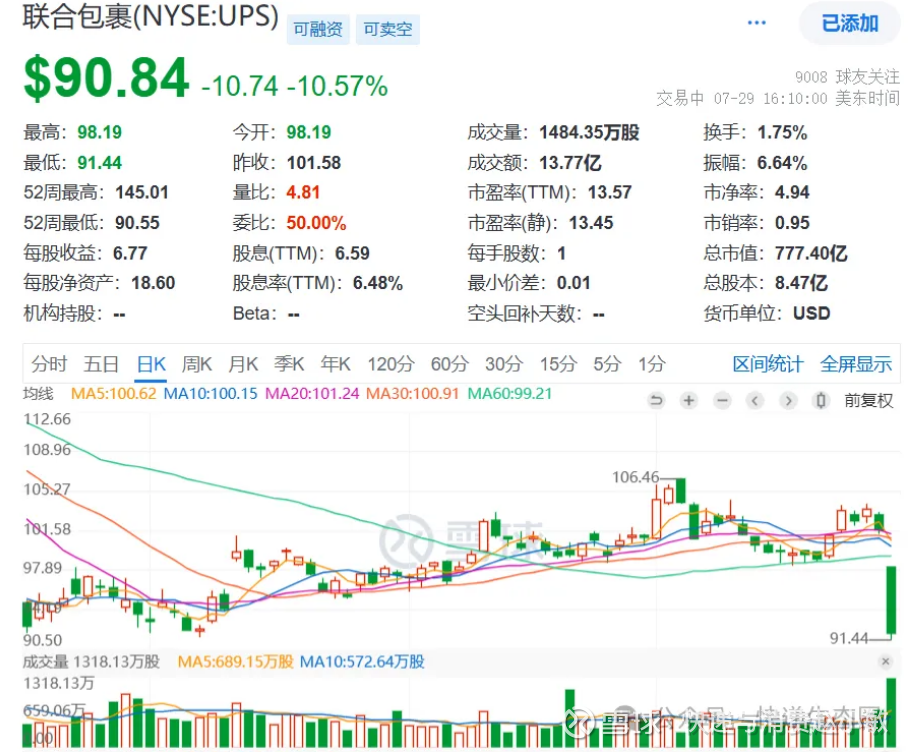This screenshot has height=752, width=918.
Task: Zoom out the K-line chart with minus icon
Action: pos(722,401)
